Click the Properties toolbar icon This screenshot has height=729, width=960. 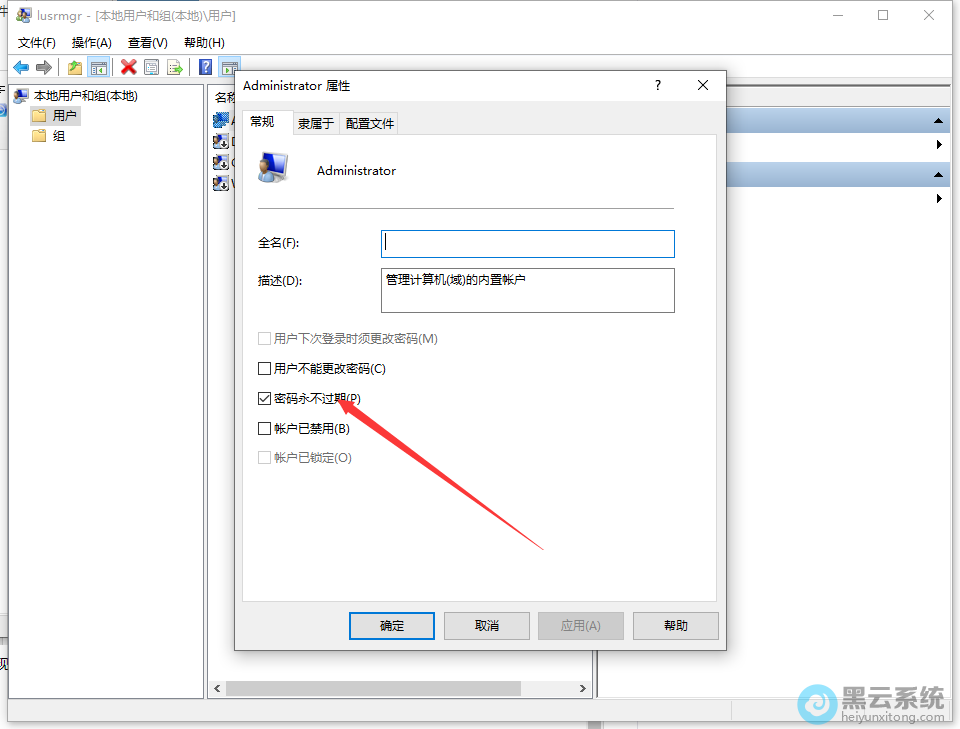tap(151, 67)
